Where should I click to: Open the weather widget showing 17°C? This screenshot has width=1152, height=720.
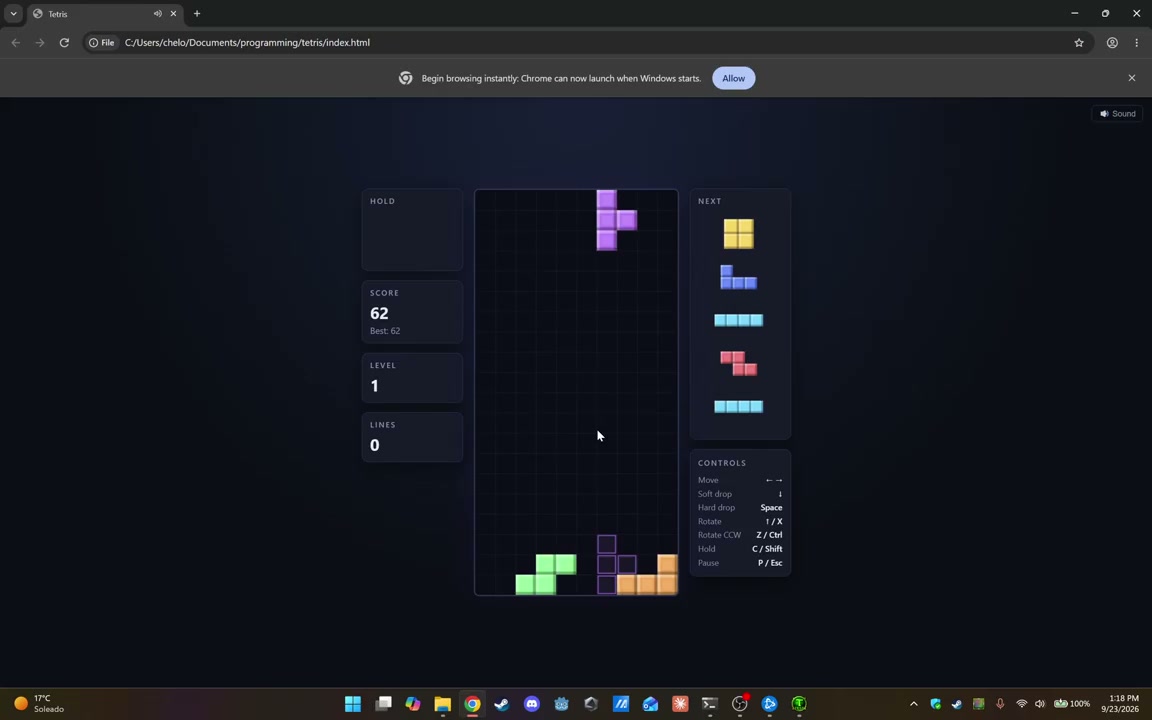(40, 704)
